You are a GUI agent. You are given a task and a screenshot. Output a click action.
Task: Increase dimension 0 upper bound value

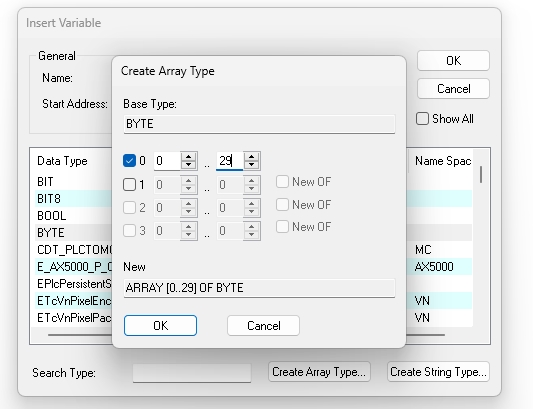pyautogui.click(x=252, y=157)
